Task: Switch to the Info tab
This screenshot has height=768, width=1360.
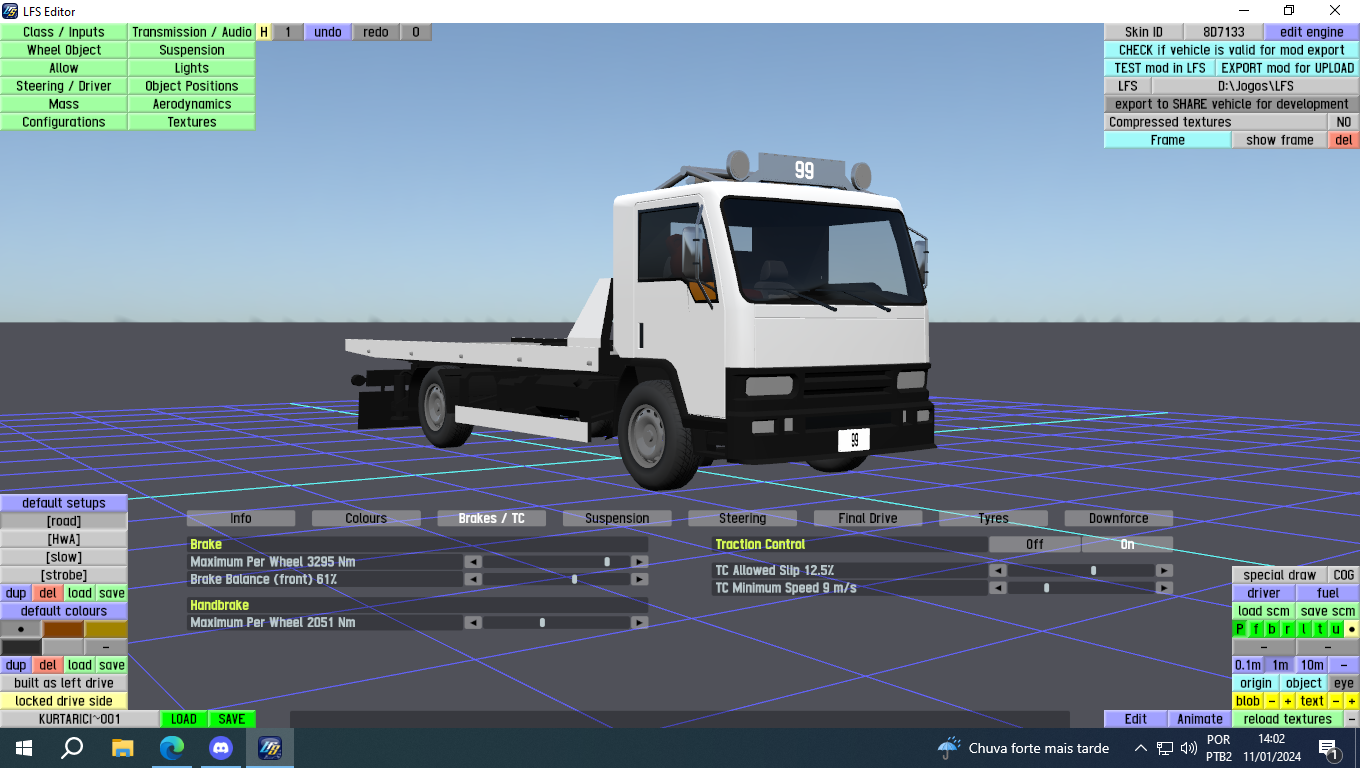Action: [x=241, y=519]
